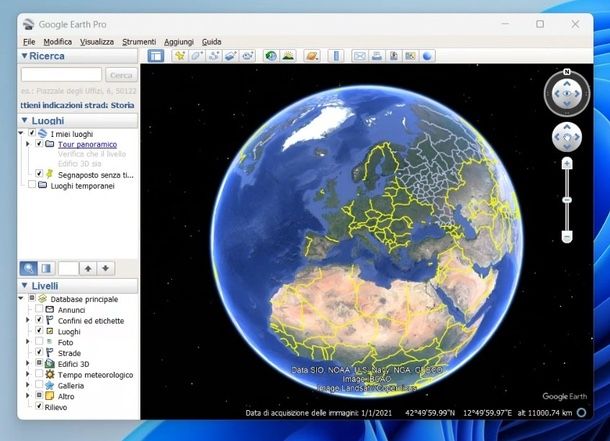This screenshot has height=441, width=610.
Task: Click the move-right arrow on the hand joystick
Action: pos(577,137)
